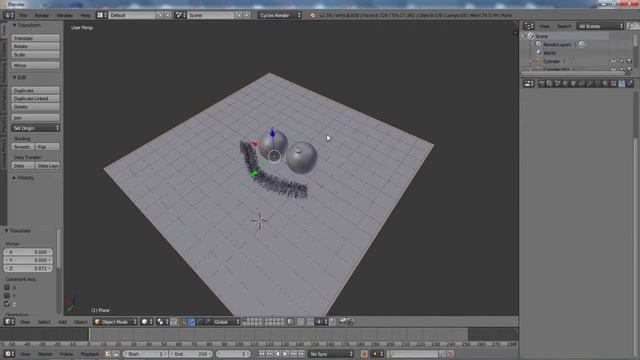
Task: Open the World properties tab
Action: point(565,84)
